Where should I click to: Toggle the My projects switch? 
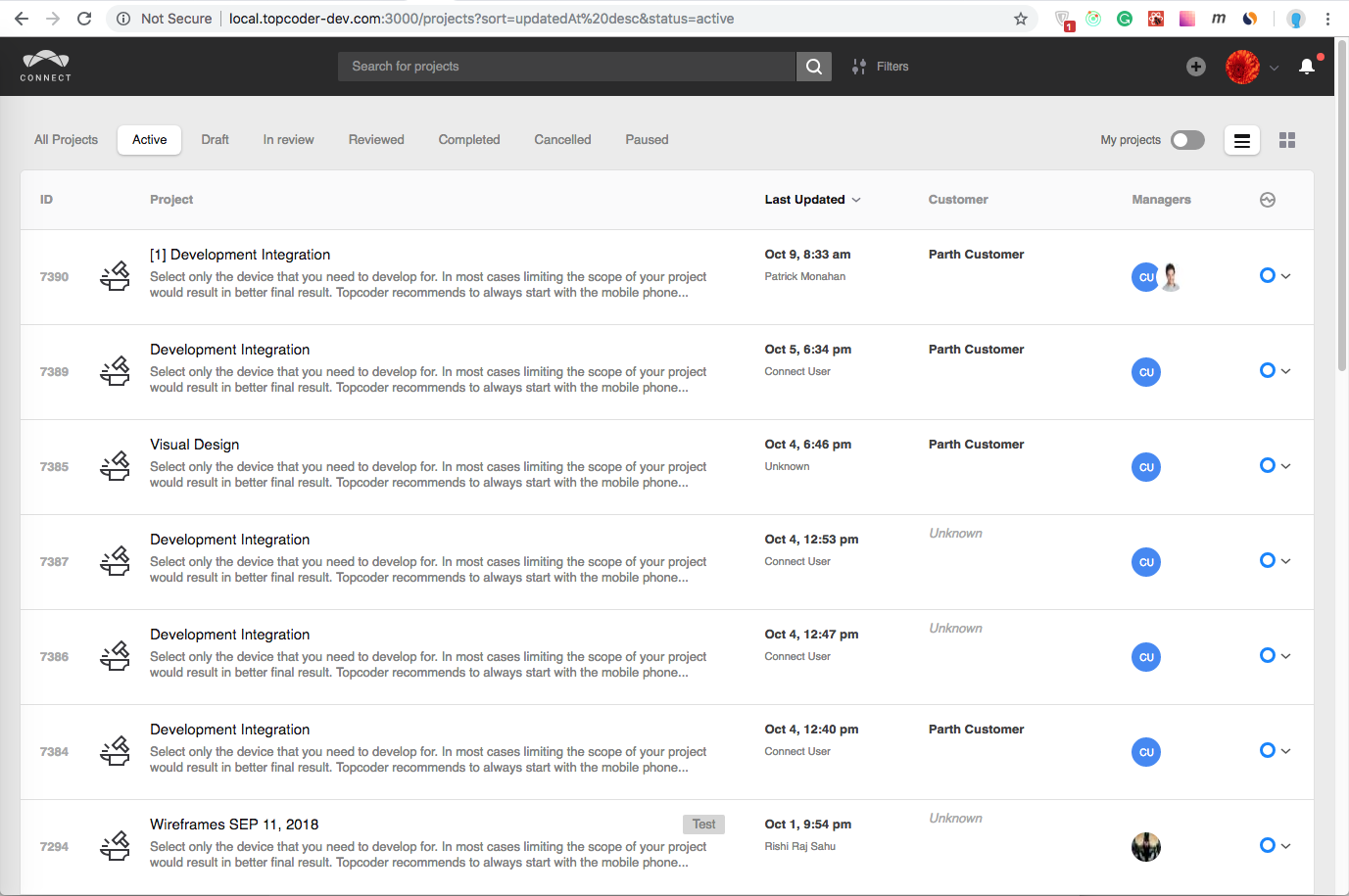click(1187, 140)
